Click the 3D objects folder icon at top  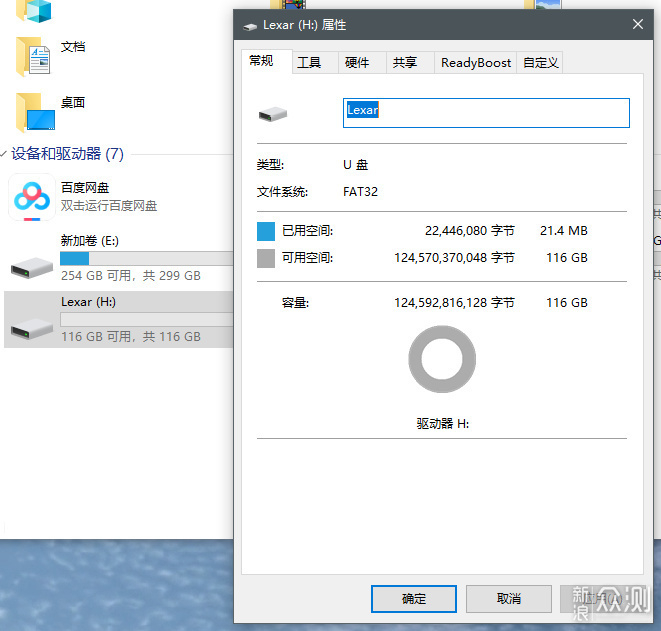point(34,11)
